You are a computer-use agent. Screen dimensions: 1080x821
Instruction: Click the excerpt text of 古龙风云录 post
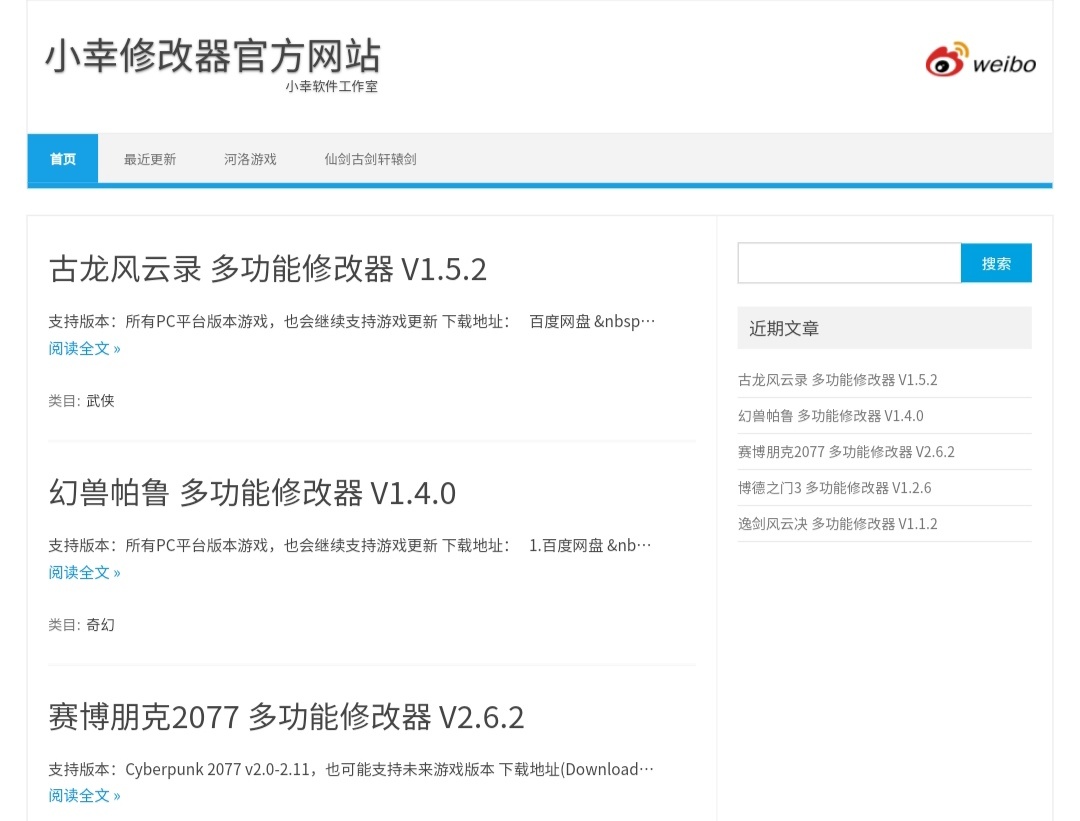(x=351, y=322)
